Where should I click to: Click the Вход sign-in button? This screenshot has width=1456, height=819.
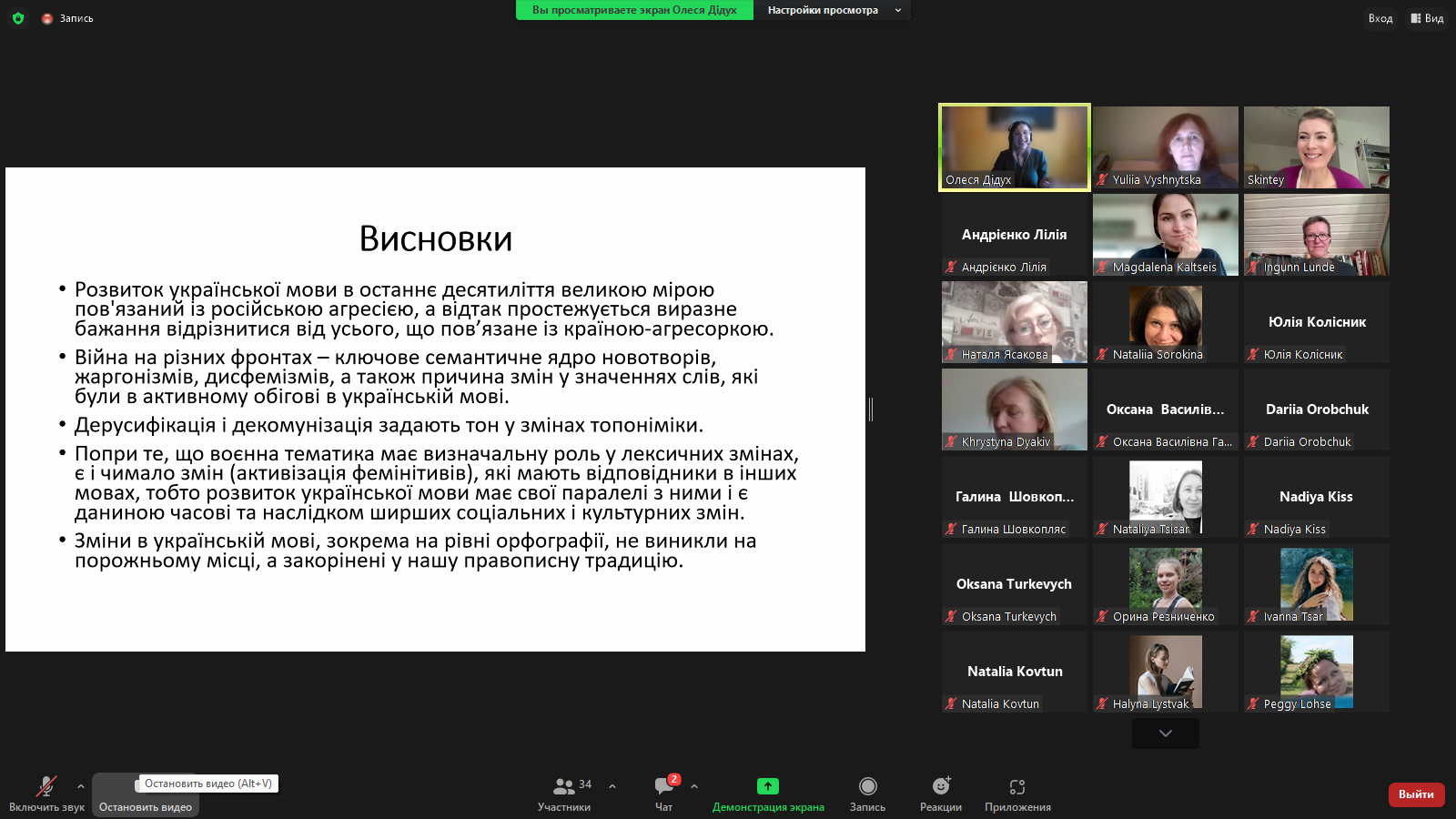coord(1380,18)
